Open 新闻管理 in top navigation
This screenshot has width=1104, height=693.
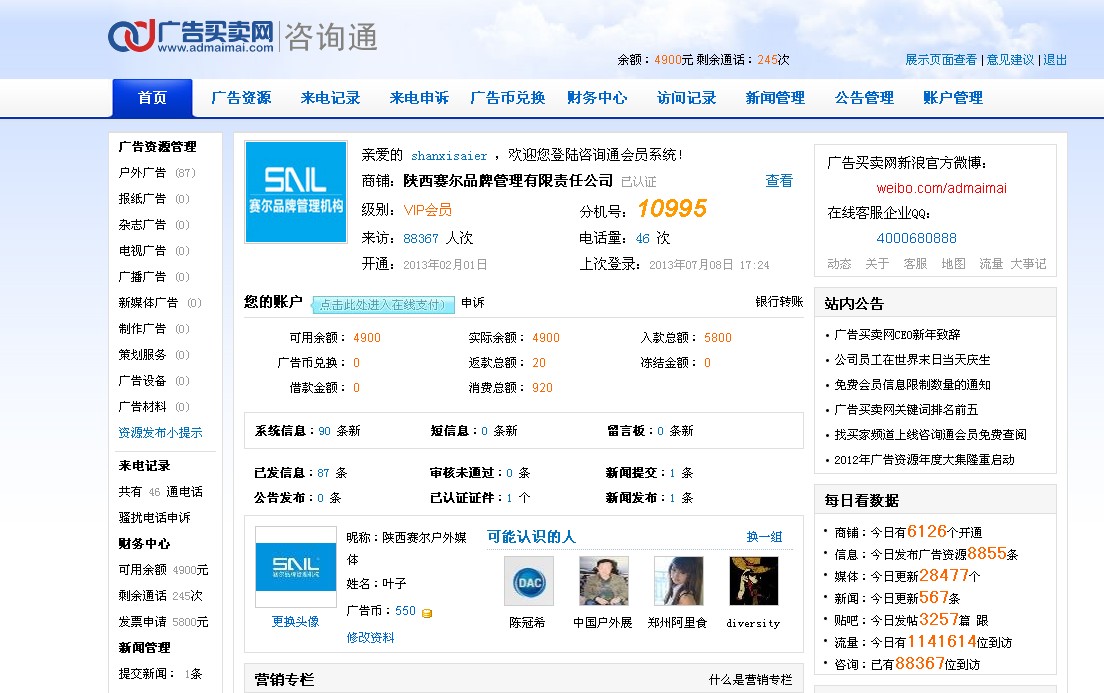[x=775, y=98]
